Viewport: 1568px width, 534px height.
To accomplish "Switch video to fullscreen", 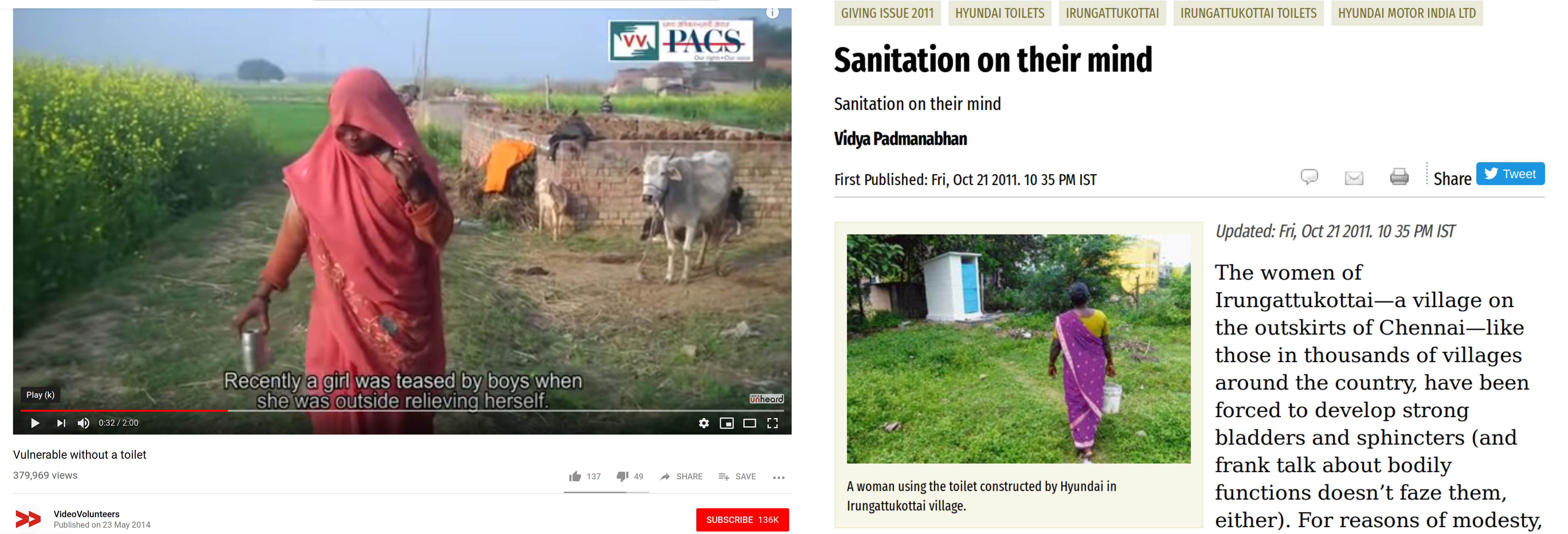I will [x=773, y=423].
